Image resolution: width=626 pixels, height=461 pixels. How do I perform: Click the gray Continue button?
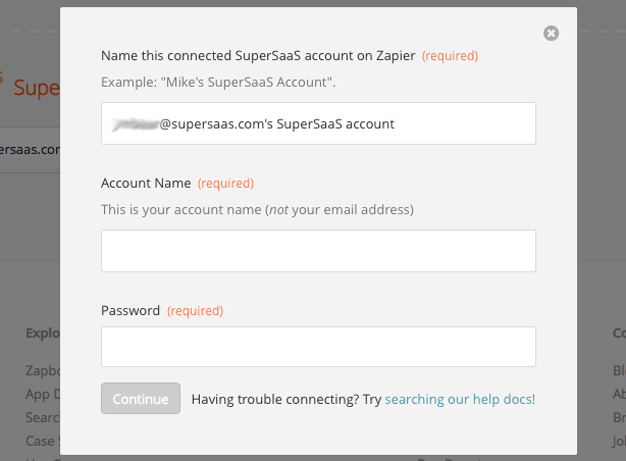141,398
